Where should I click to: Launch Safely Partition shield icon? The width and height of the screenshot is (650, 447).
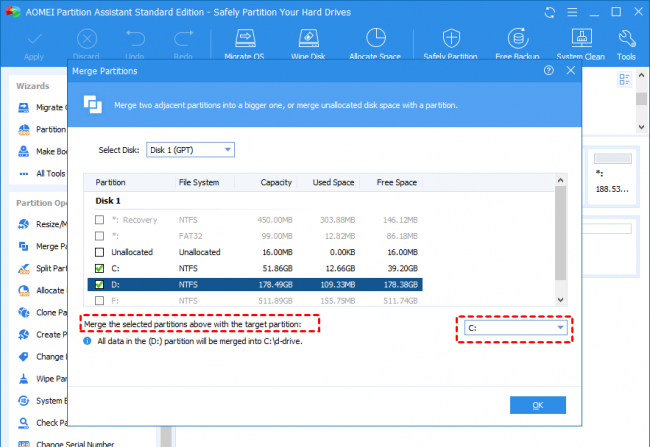[451, 38]
